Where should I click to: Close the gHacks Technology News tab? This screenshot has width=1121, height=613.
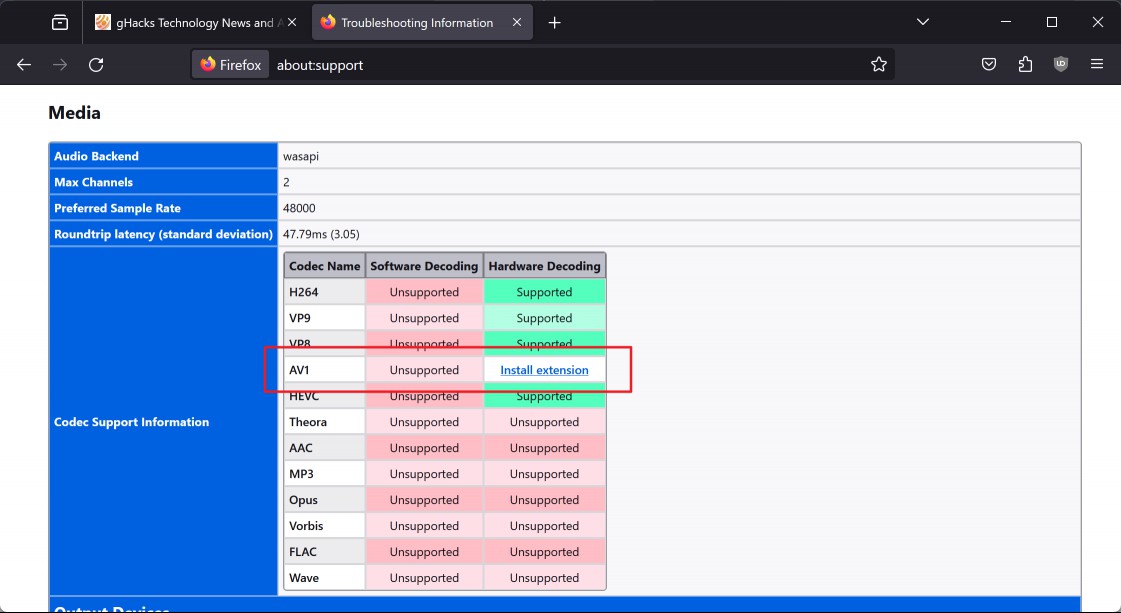point(292,22)
